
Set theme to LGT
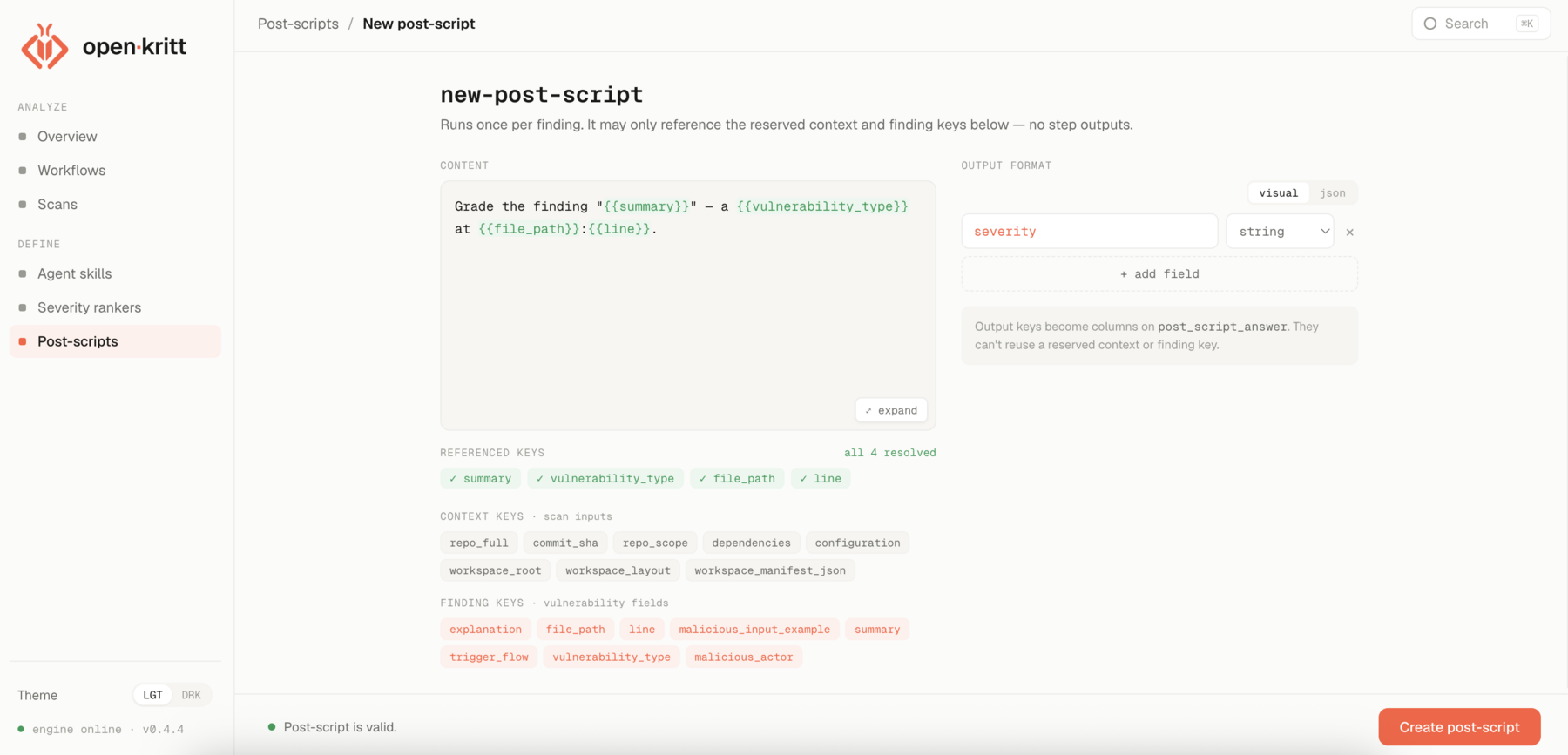[152, 695]
